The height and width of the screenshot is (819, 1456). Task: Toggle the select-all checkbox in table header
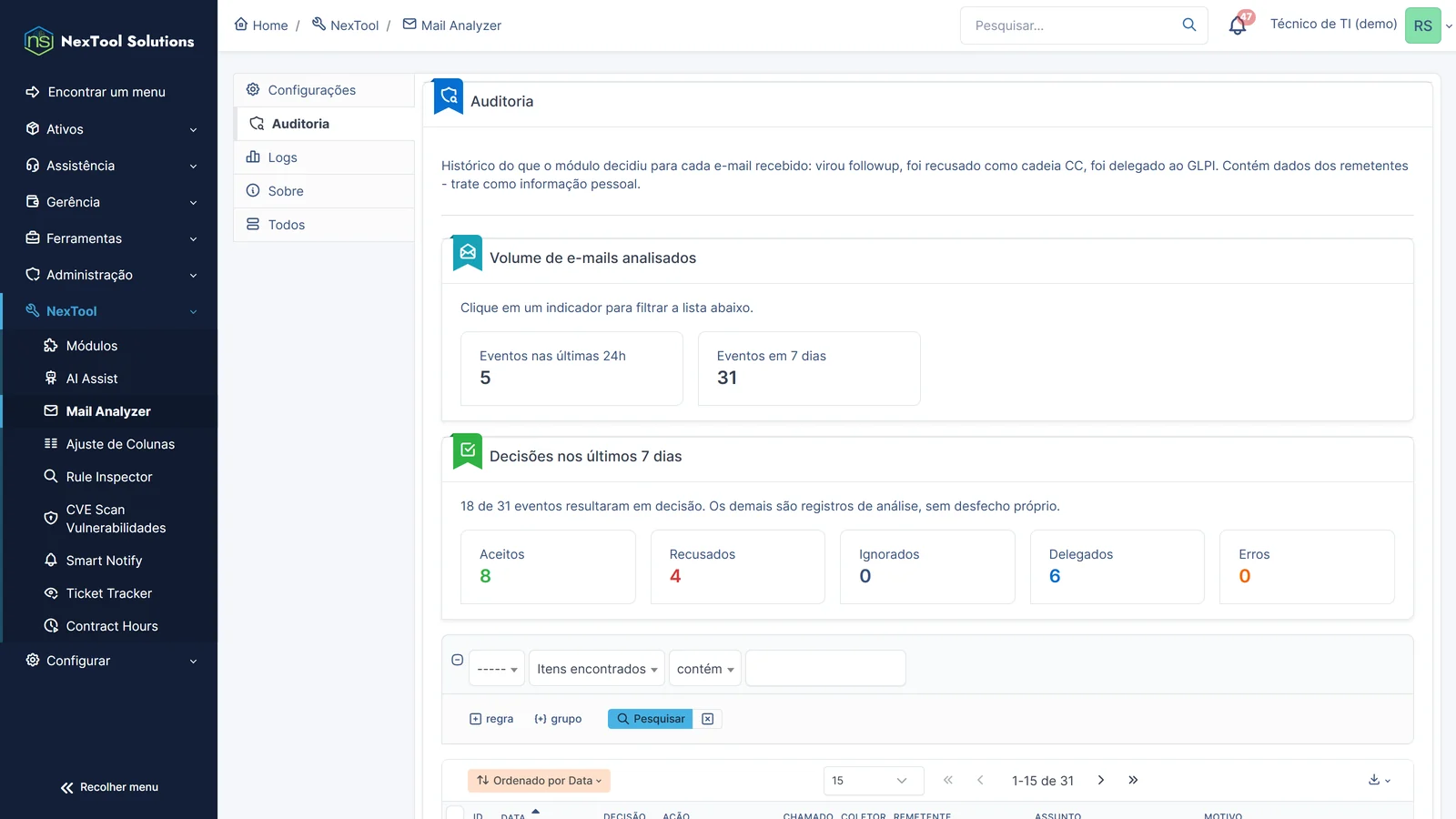(455, 814)
